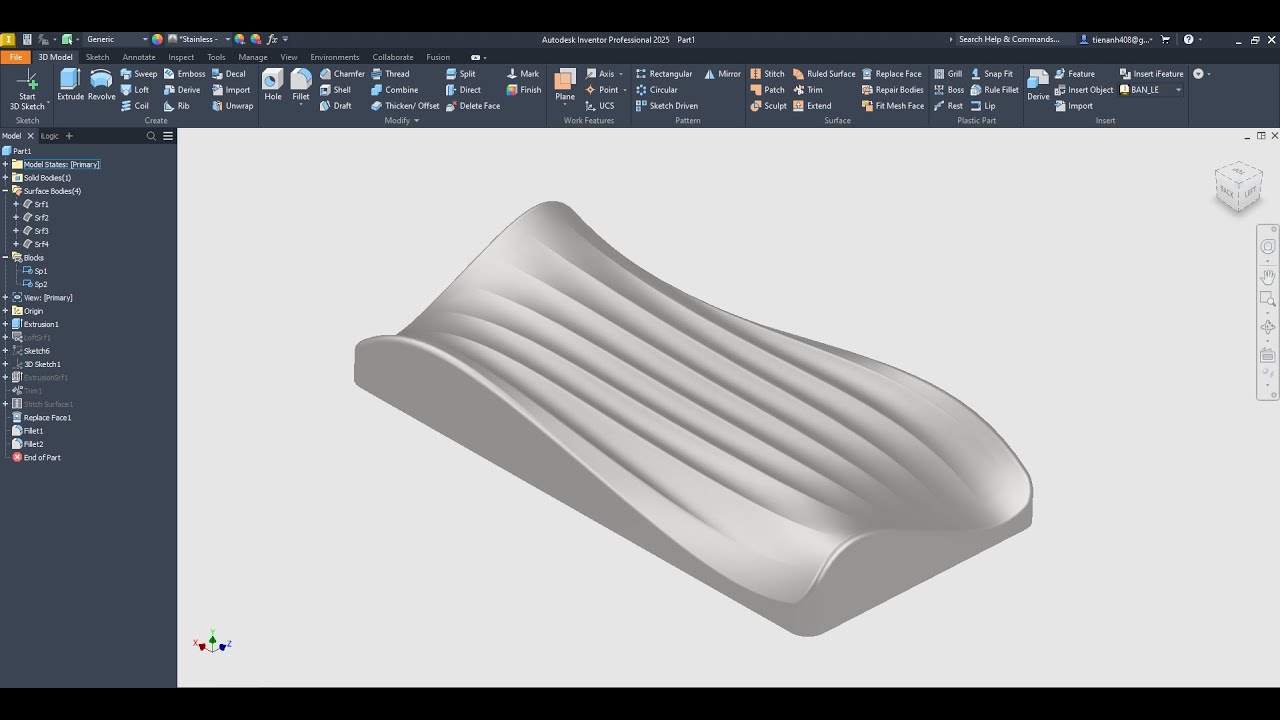Image resolution: width=1280 pixels, height=720 pixels.
Task: Expand the Srf1 surface node
Action: [x=16, y=204]
